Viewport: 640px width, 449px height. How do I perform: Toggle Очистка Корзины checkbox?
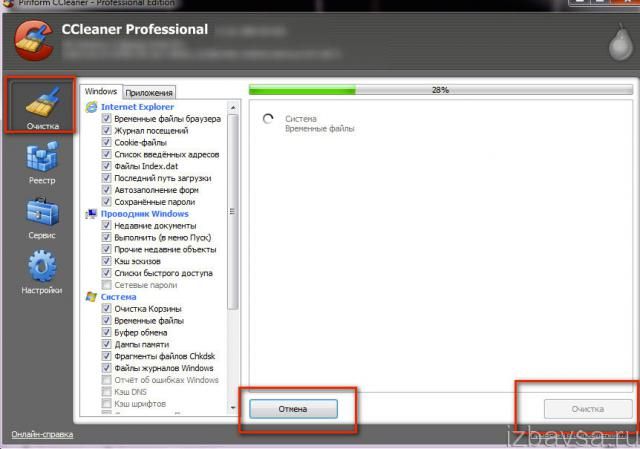[x=106, y=309]
